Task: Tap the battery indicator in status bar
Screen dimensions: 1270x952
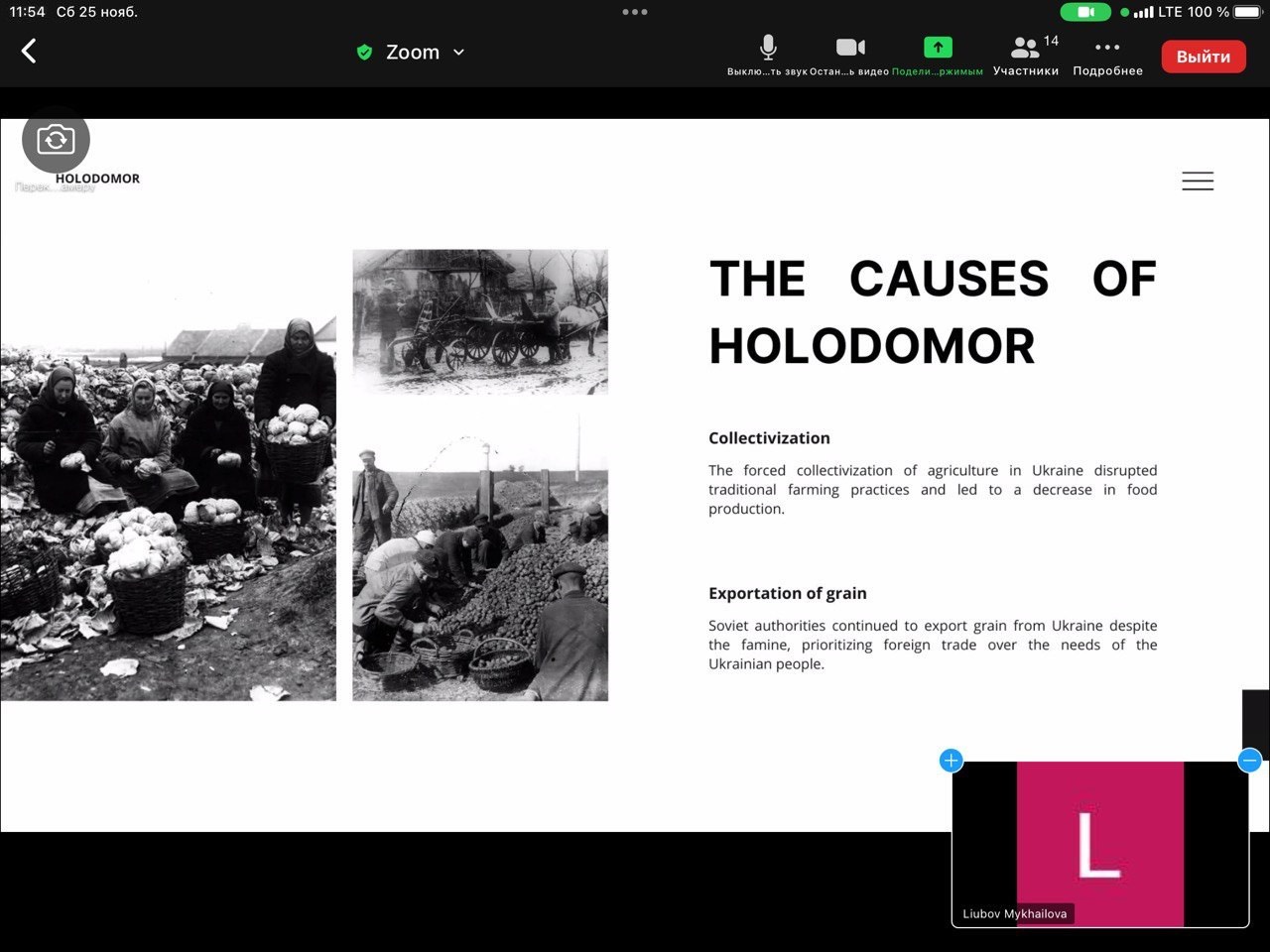Action: click(1247, 12)
